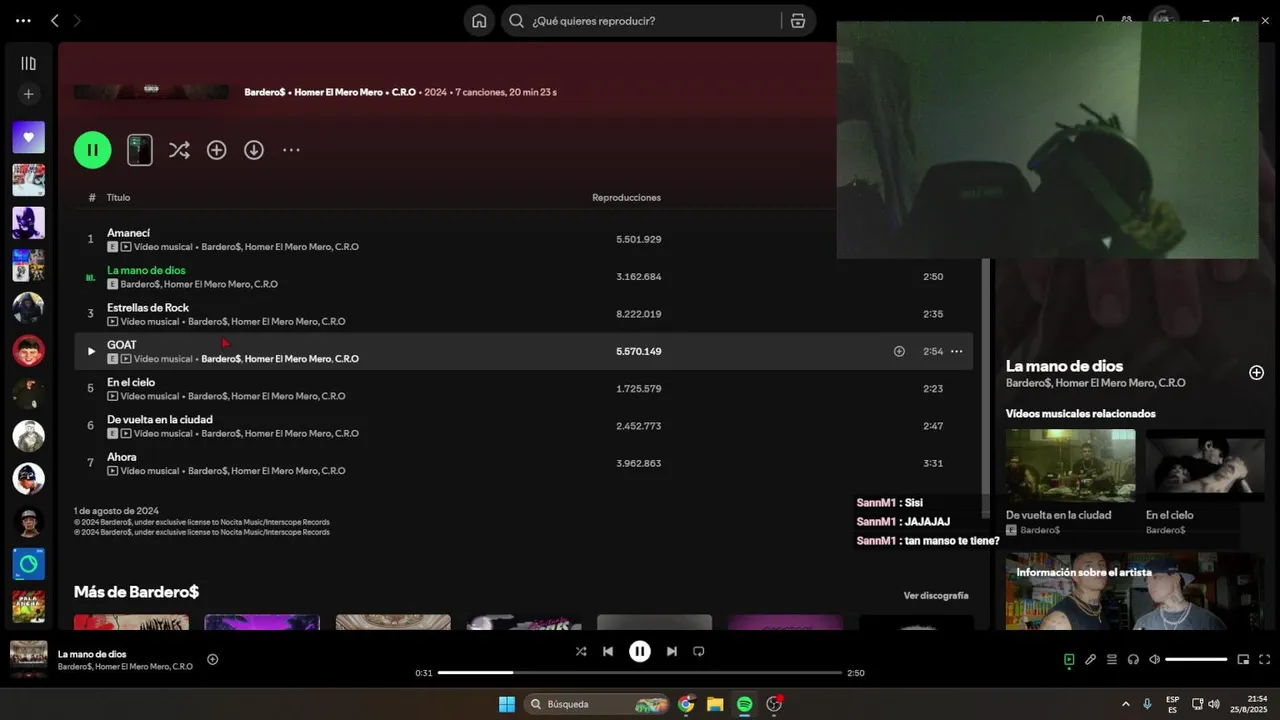Pause the album with the green button

click(x=92, y=150)
